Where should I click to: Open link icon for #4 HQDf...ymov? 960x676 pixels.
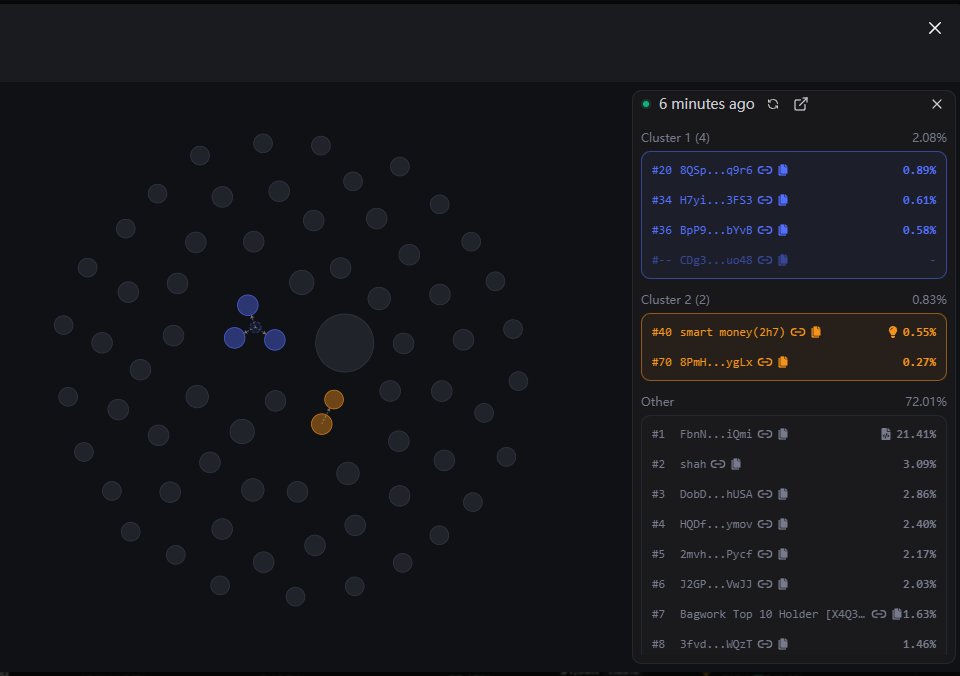(x=765, y=524)
